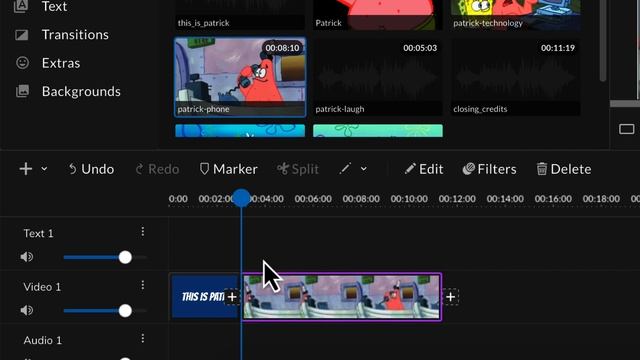Select the closing_credits audio clip
The width and height of the screenshot is (640, 360).
pyautogui.click(x=515, y=77)
